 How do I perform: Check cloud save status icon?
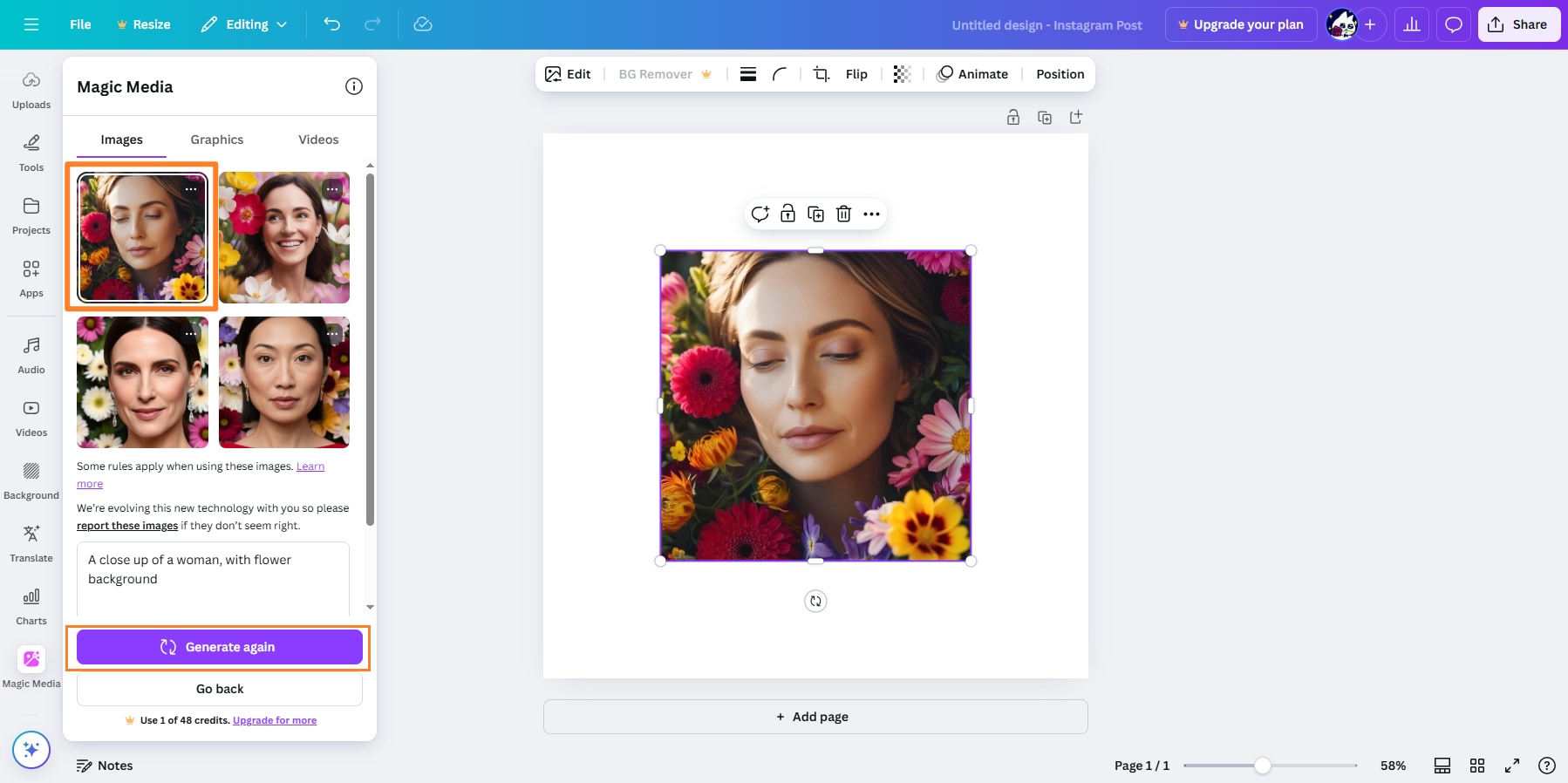[x=423, y=24]
